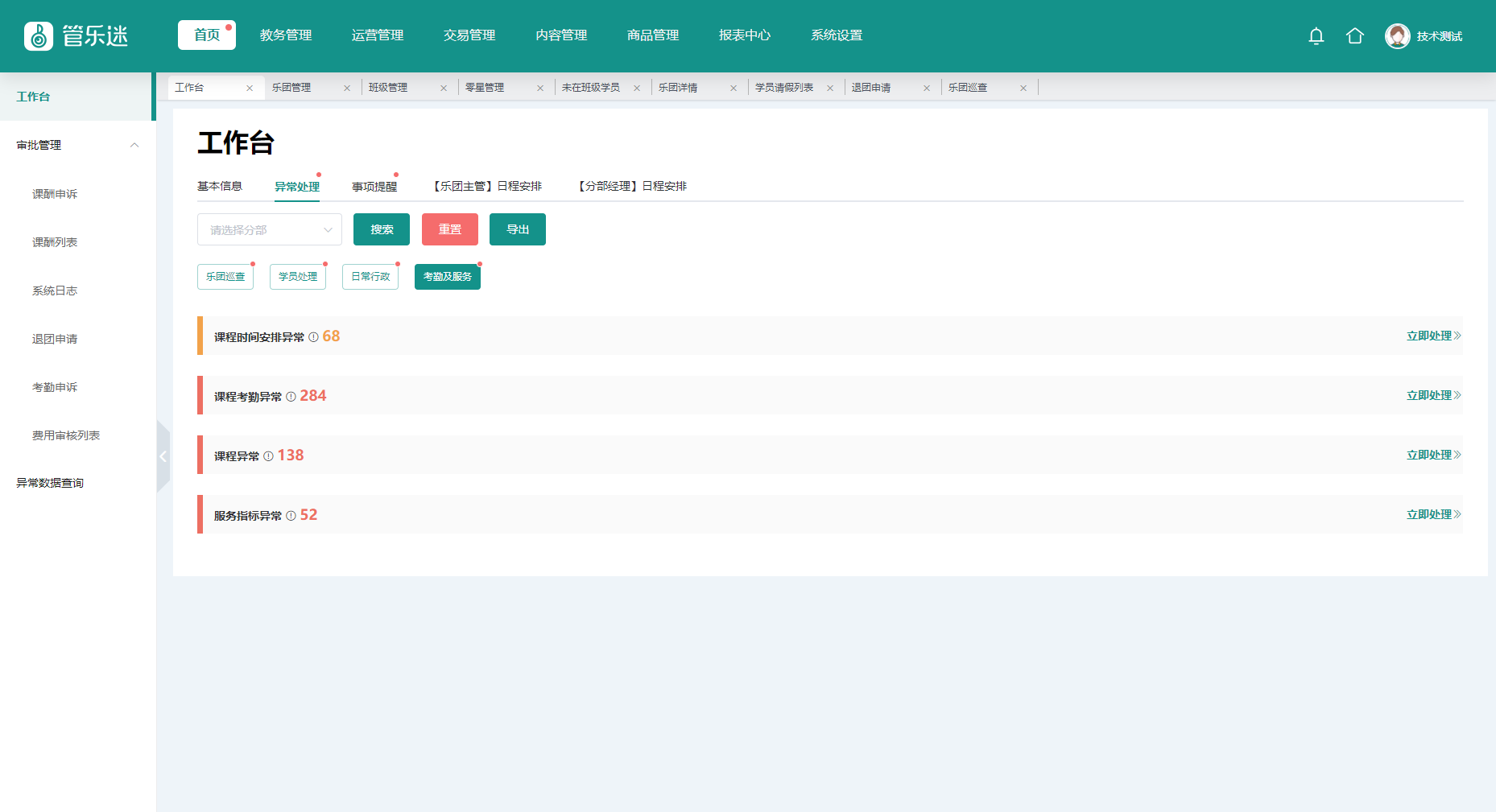
Task: Open 考勤申诉 in the sidebar
Action: point(55,387)
